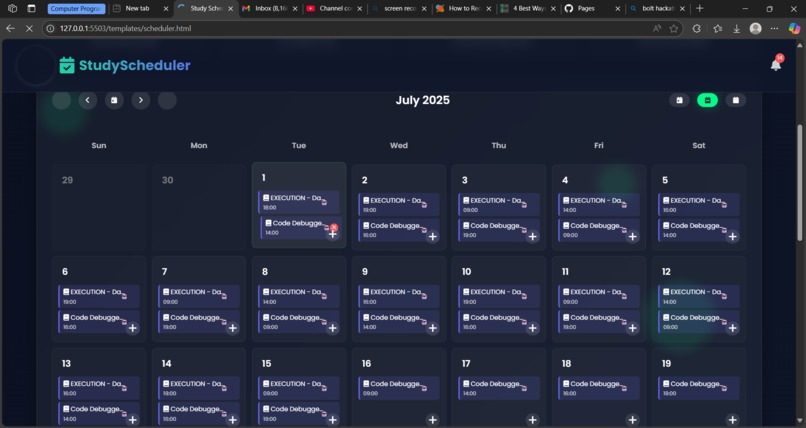Viewport: 806px width, 428px height.
Task: Add a session on July 7 with plus
Action: [233, 328]
